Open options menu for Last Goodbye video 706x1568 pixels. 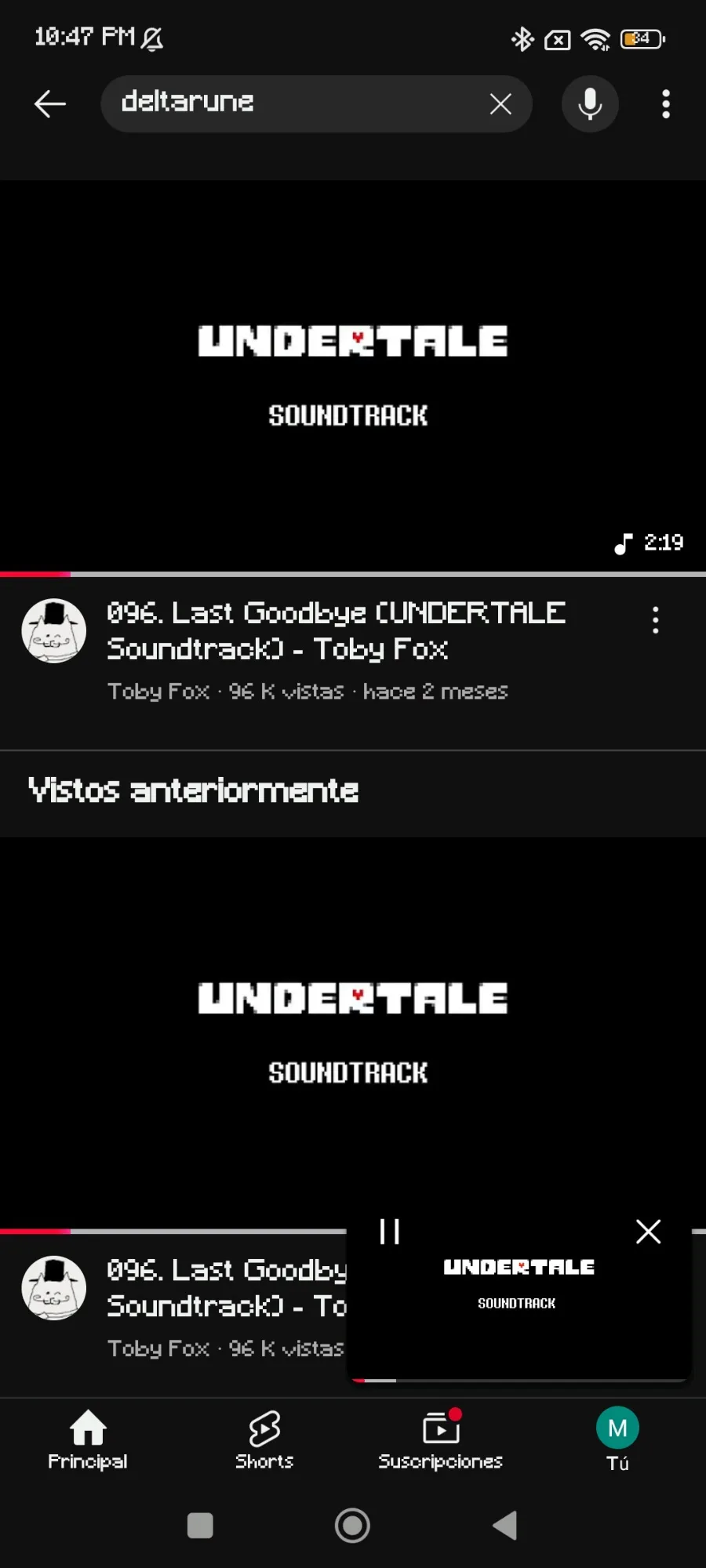pyautogui.click(x=656, y=619)
